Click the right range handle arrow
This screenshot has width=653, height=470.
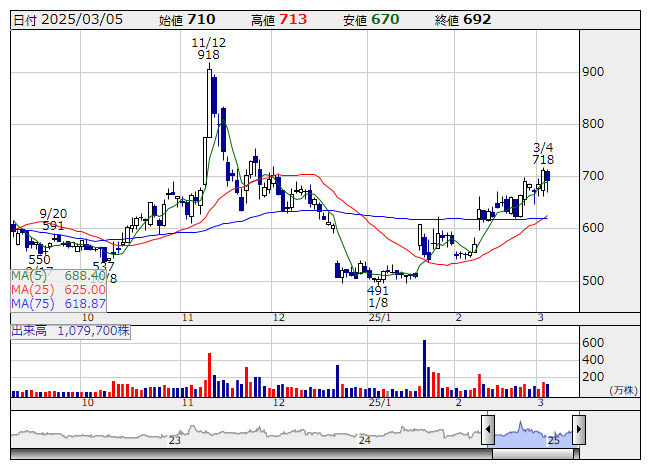click(x=578, y=431)
